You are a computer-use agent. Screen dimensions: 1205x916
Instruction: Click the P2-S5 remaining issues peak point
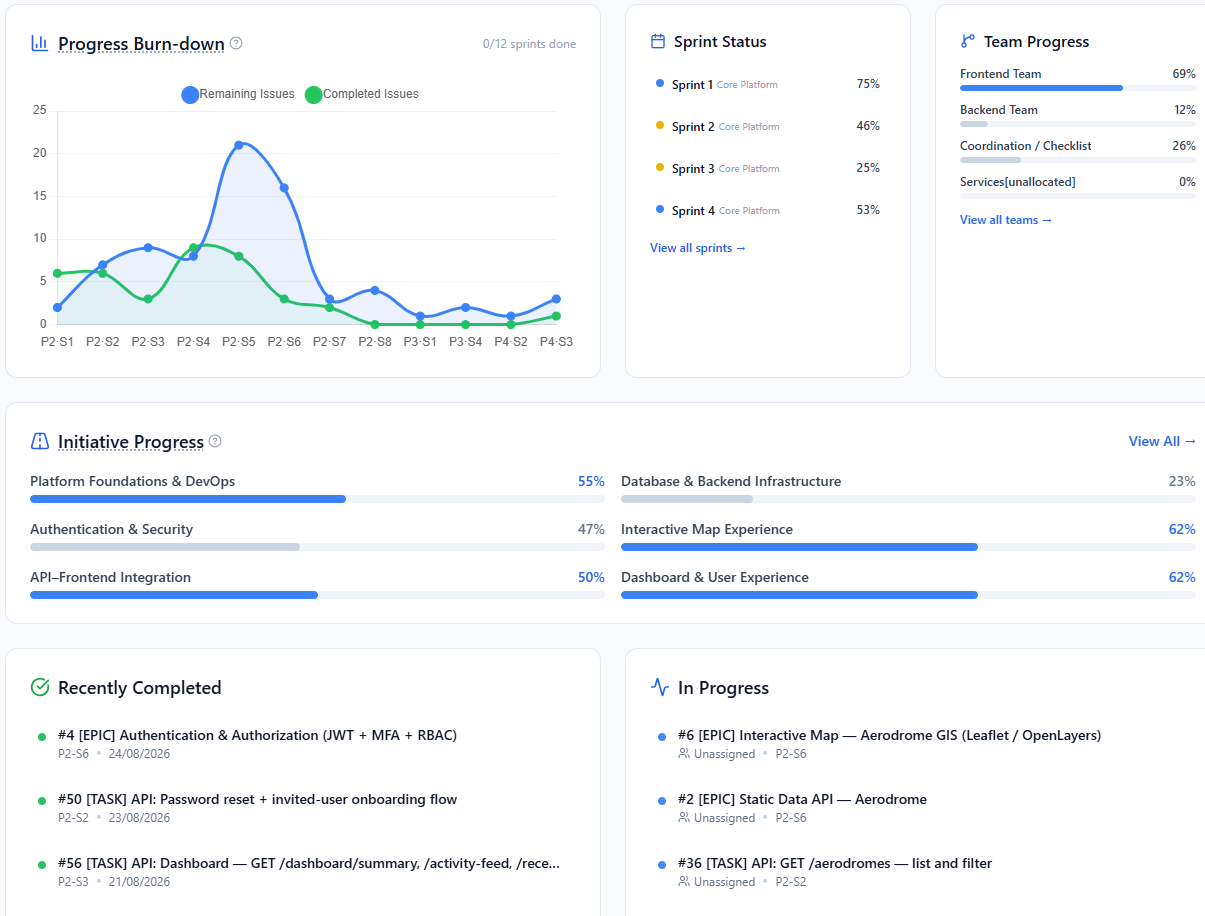coord(239,145)
